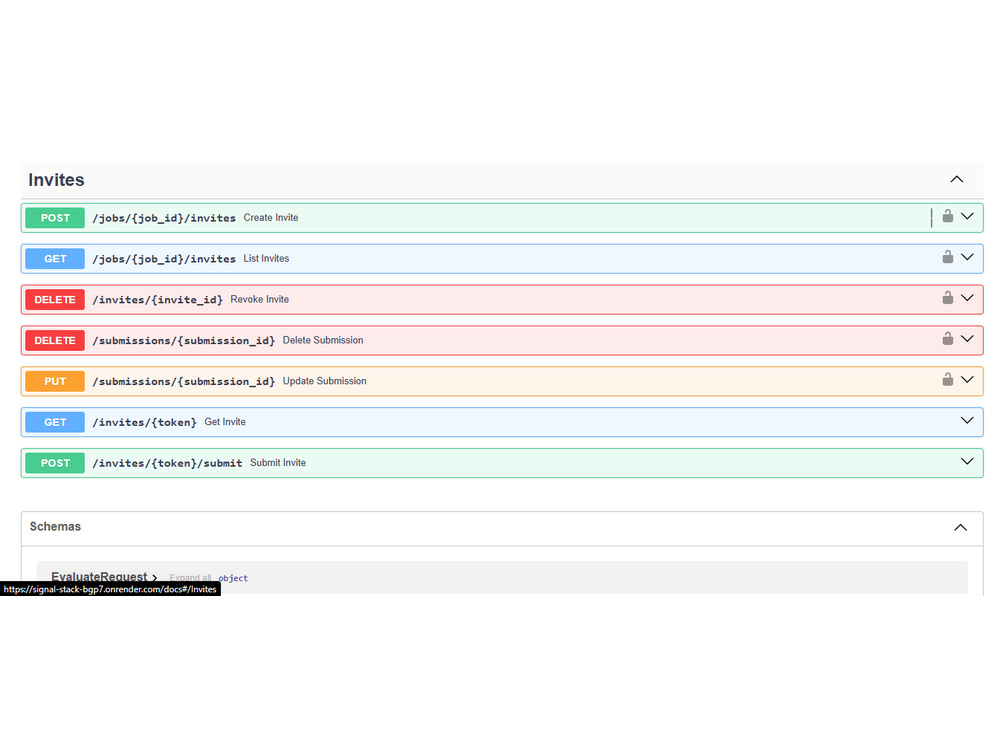This screenshot has width=1000, height=750.
Task: Click the lock icon on List Invites row
Action: tap(948, 257)
